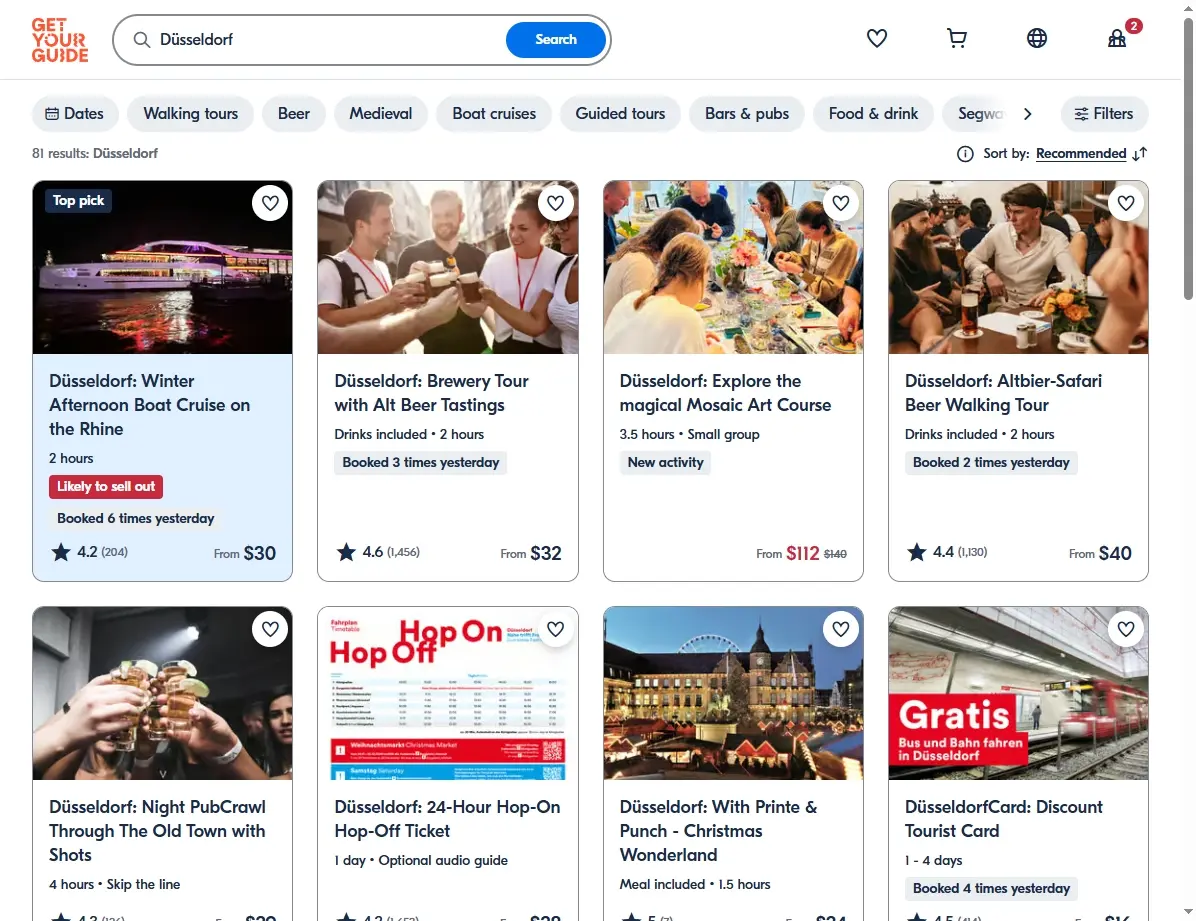Favorite the Altbier-Safari Beer Walking Tour
Image resolution: width=1196 pixels, height=921 pixels.
(1126, 203)
